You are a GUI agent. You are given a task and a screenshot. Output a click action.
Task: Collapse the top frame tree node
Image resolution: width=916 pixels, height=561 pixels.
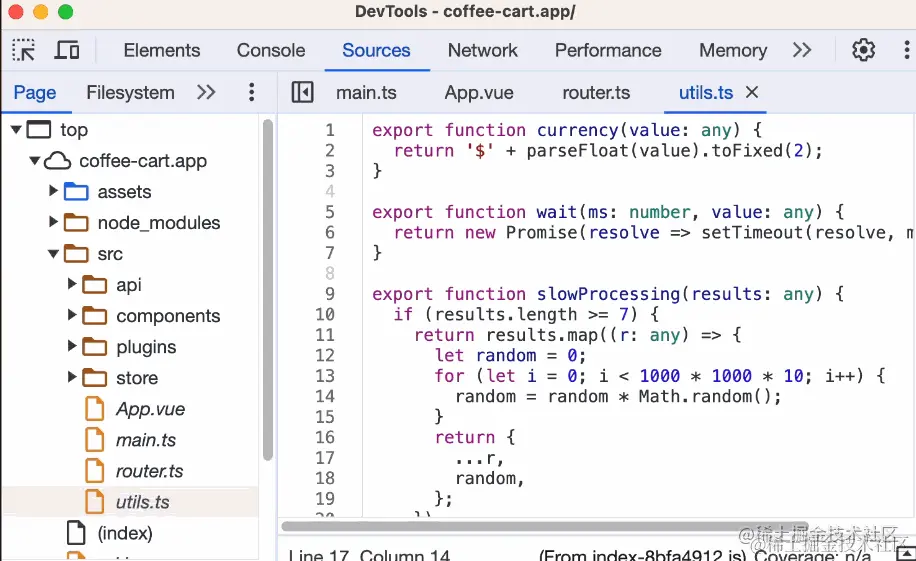click(16, 129)
